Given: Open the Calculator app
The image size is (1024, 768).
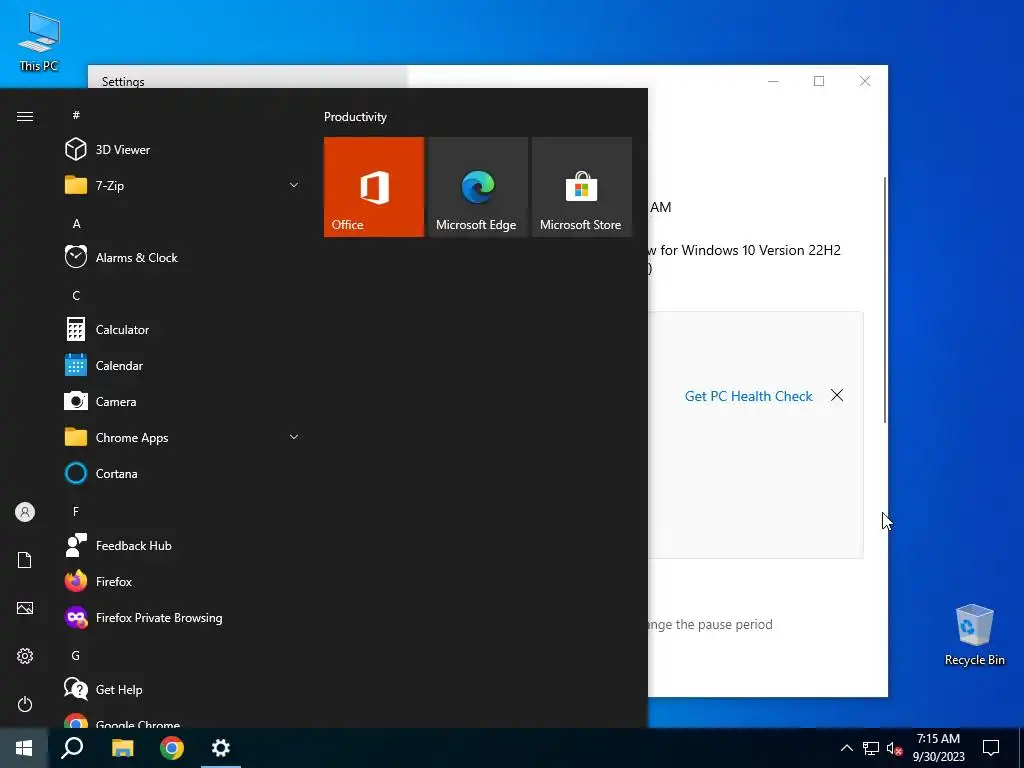Looking at the screenshot, I should pos(183,330).
